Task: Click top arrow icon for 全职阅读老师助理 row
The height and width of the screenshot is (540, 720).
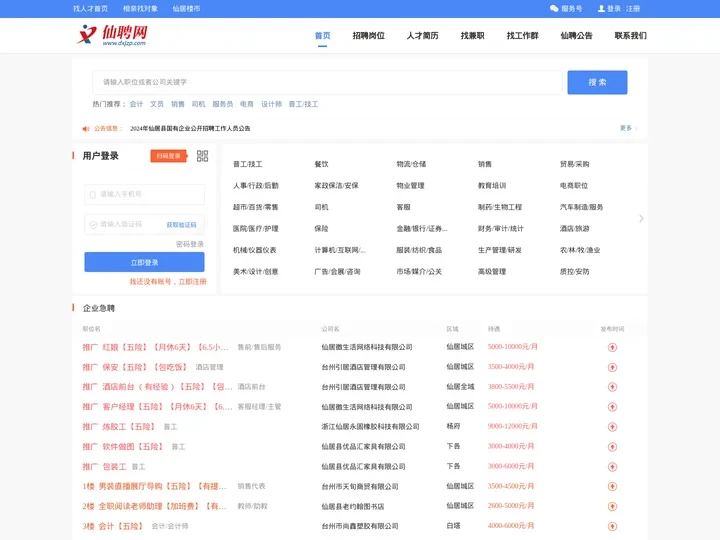Action: [x=612, y=506]
